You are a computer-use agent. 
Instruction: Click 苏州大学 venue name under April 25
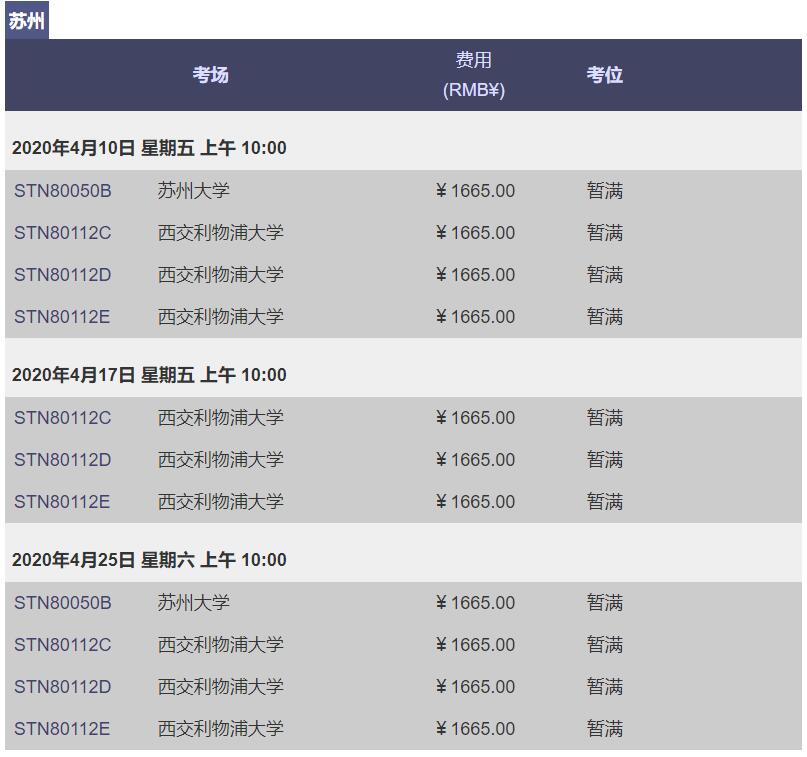pyautogui.click(x=194, y=603)
